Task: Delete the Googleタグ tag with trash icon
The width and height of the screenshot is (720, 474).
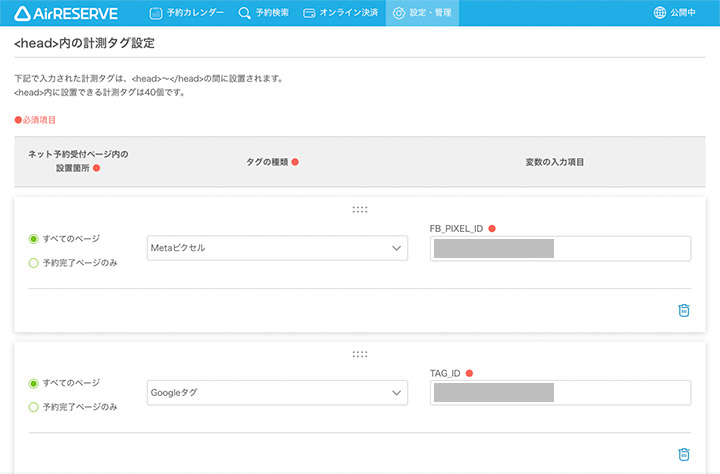Action: [x=684, y=454]
